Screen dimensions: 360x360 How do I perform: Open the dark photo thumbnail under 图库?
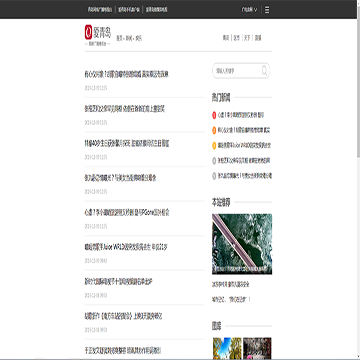coord(257,348)
